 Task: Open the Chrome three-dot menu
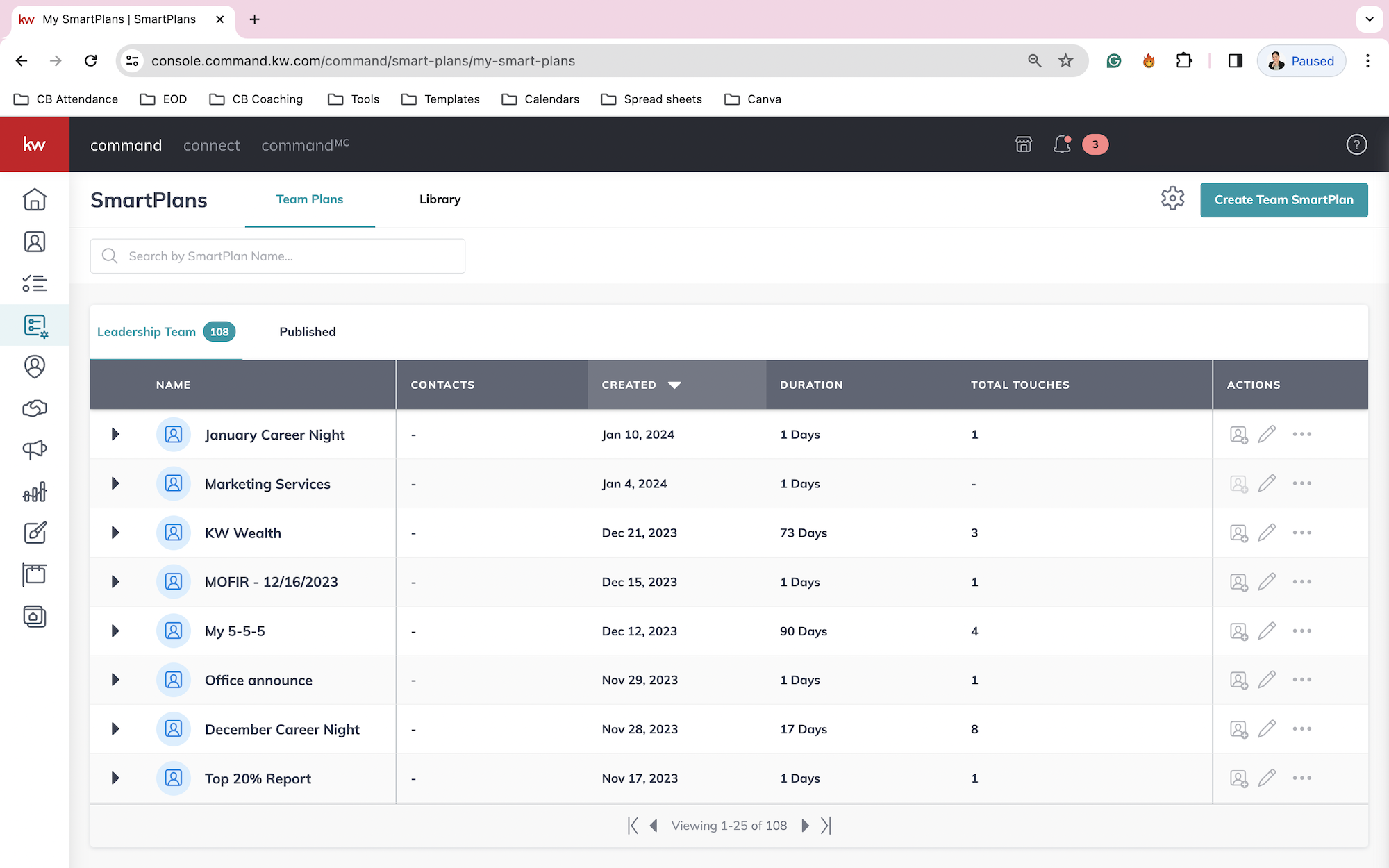(x=1367, y=61)
